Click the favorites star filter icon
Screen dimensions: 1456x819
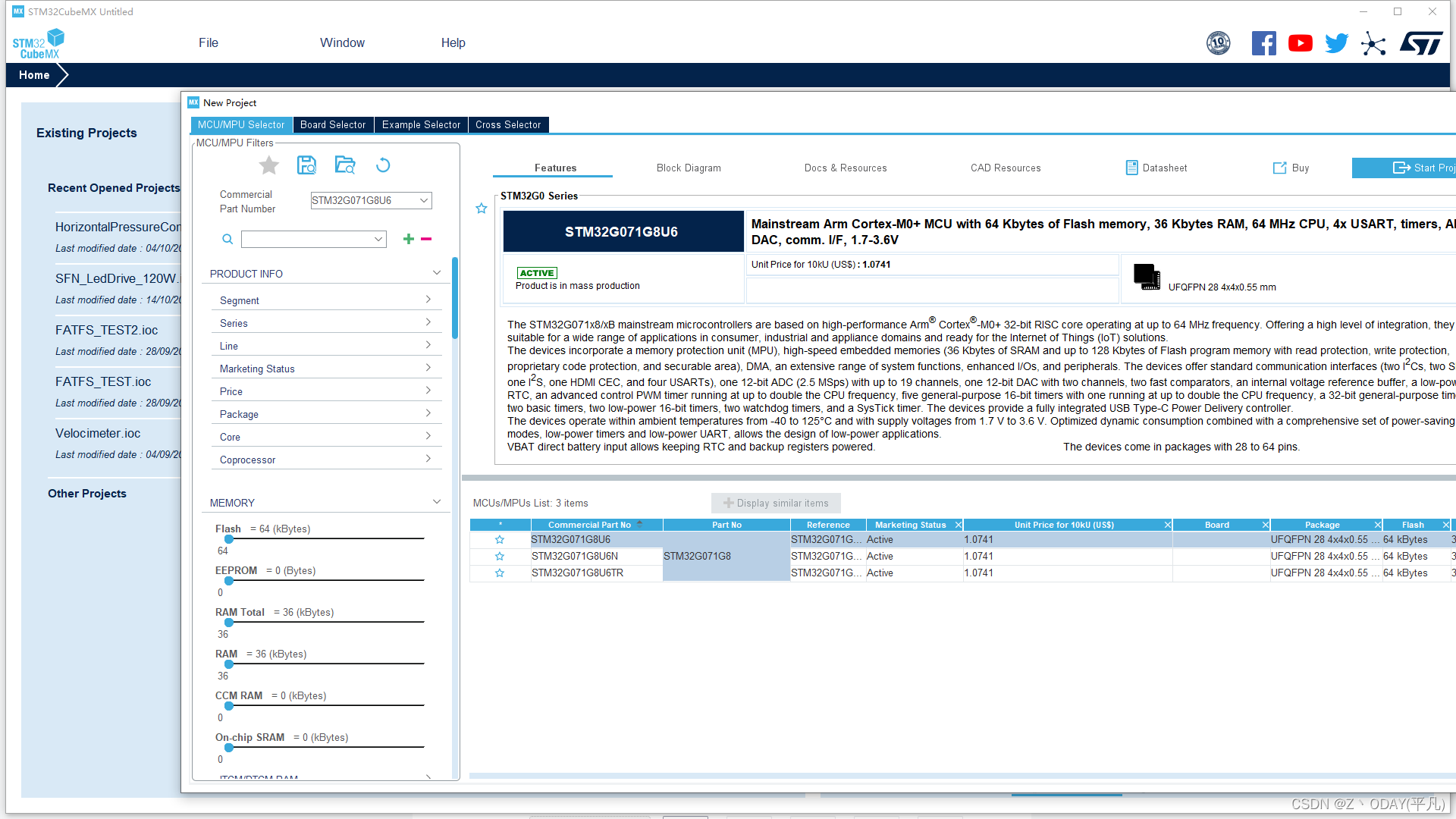[x=269, y=165]
